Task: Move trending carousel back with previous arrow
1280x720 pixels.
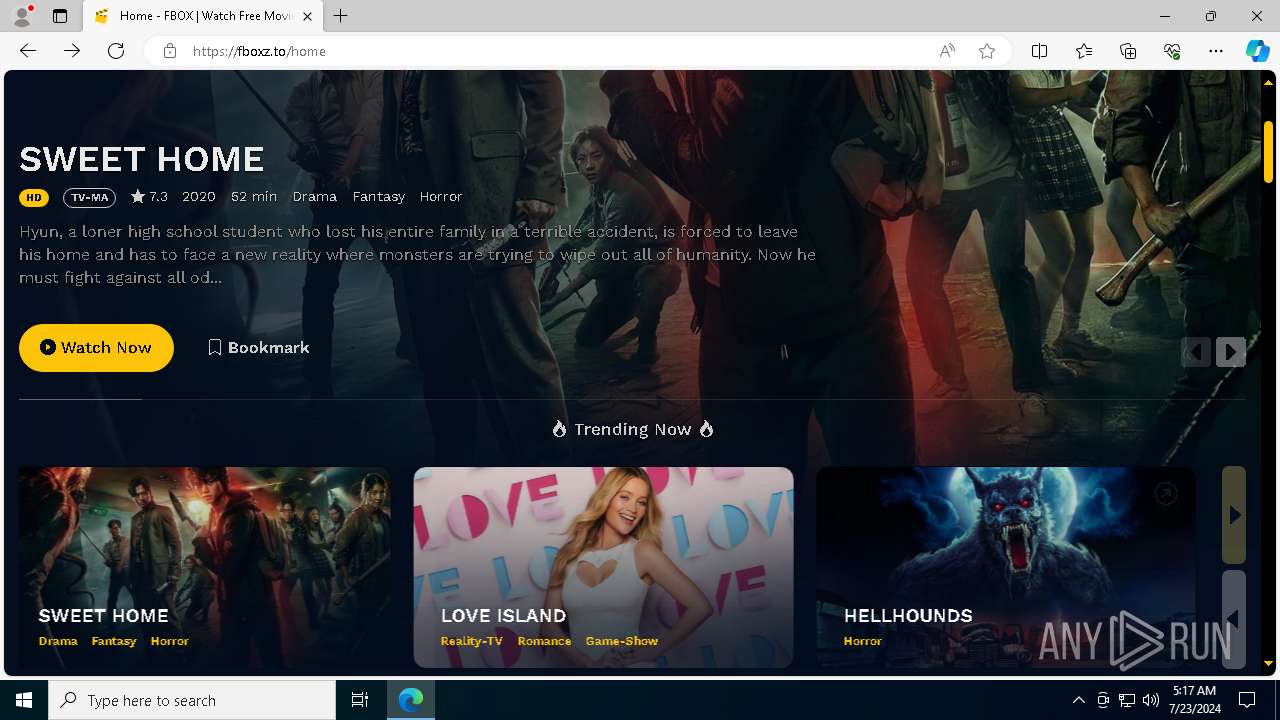Action: click(1234, 619)
